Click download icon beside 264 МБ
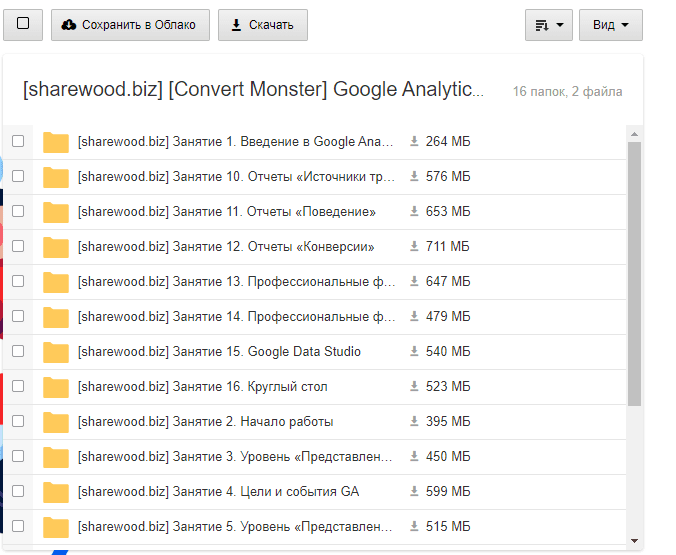The height and width of the screenshot is (555, 676). coord(415,142)
